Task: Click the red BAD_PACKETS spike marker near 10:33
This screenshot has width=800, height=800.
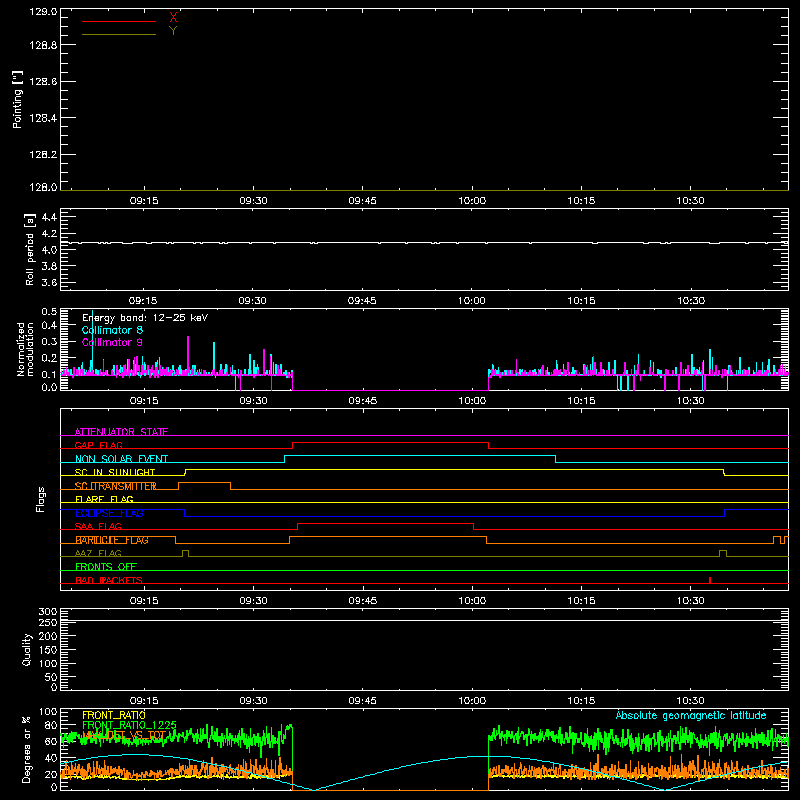Action: (x=710, y=580)
